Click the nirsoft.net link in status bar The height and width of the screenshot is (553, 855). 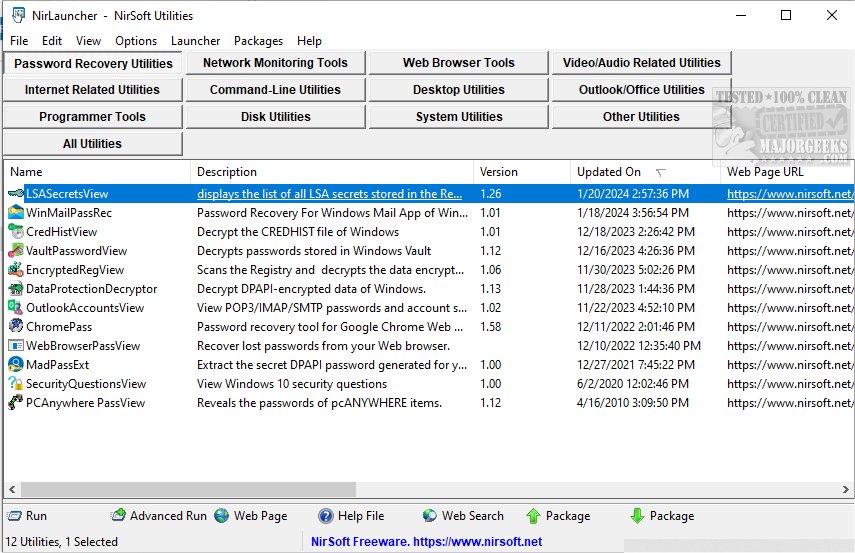[x=425, y=542]
